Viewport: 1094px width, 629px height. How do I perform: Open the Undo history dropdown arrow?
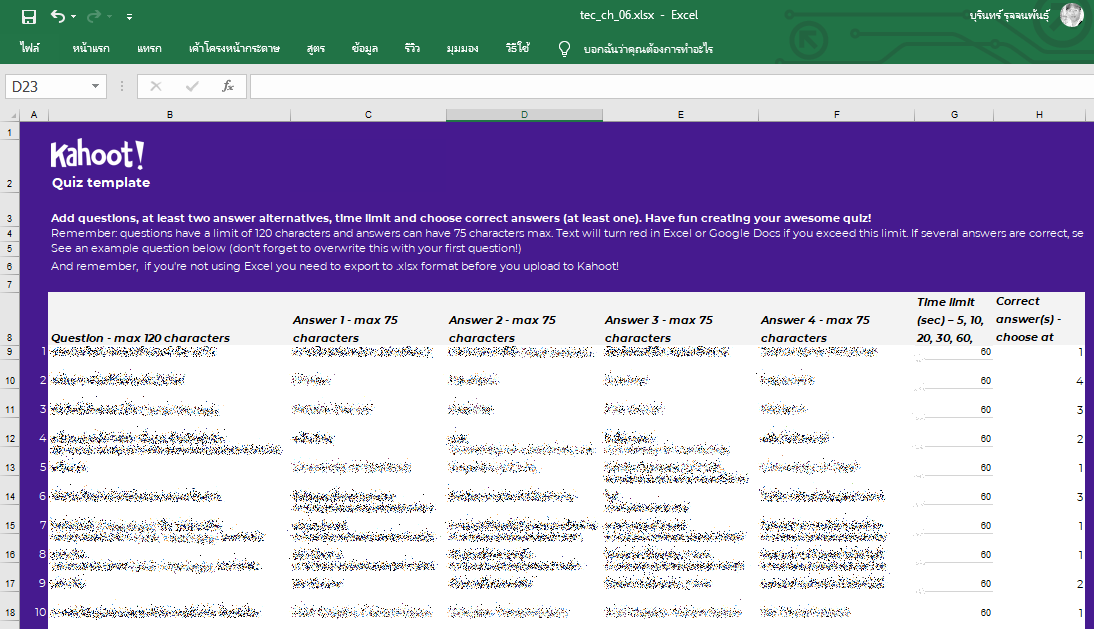pyautogui.click(x=74, y=17)
